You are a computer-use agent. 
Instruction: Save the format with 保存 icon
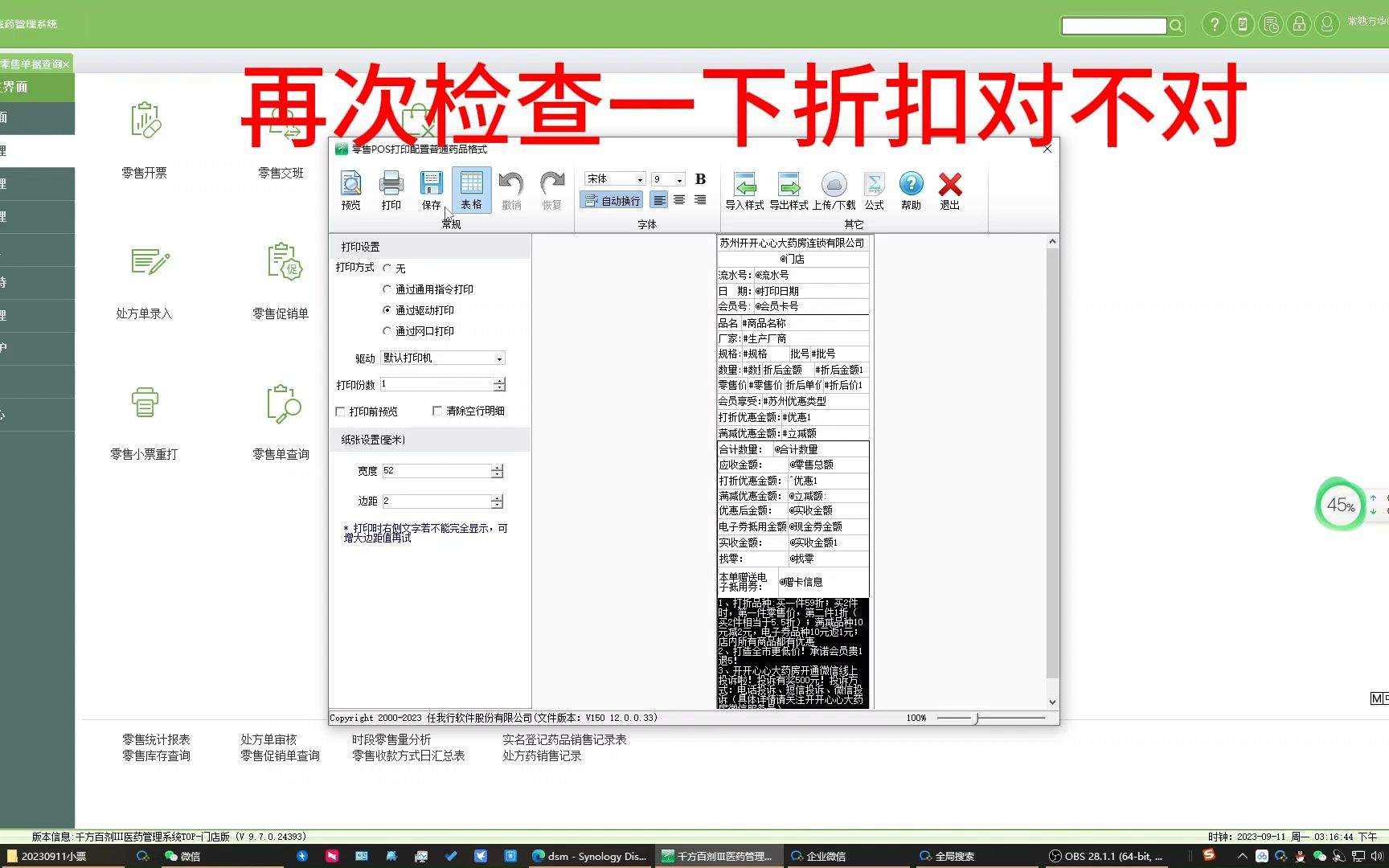click(x=432, y=190)
